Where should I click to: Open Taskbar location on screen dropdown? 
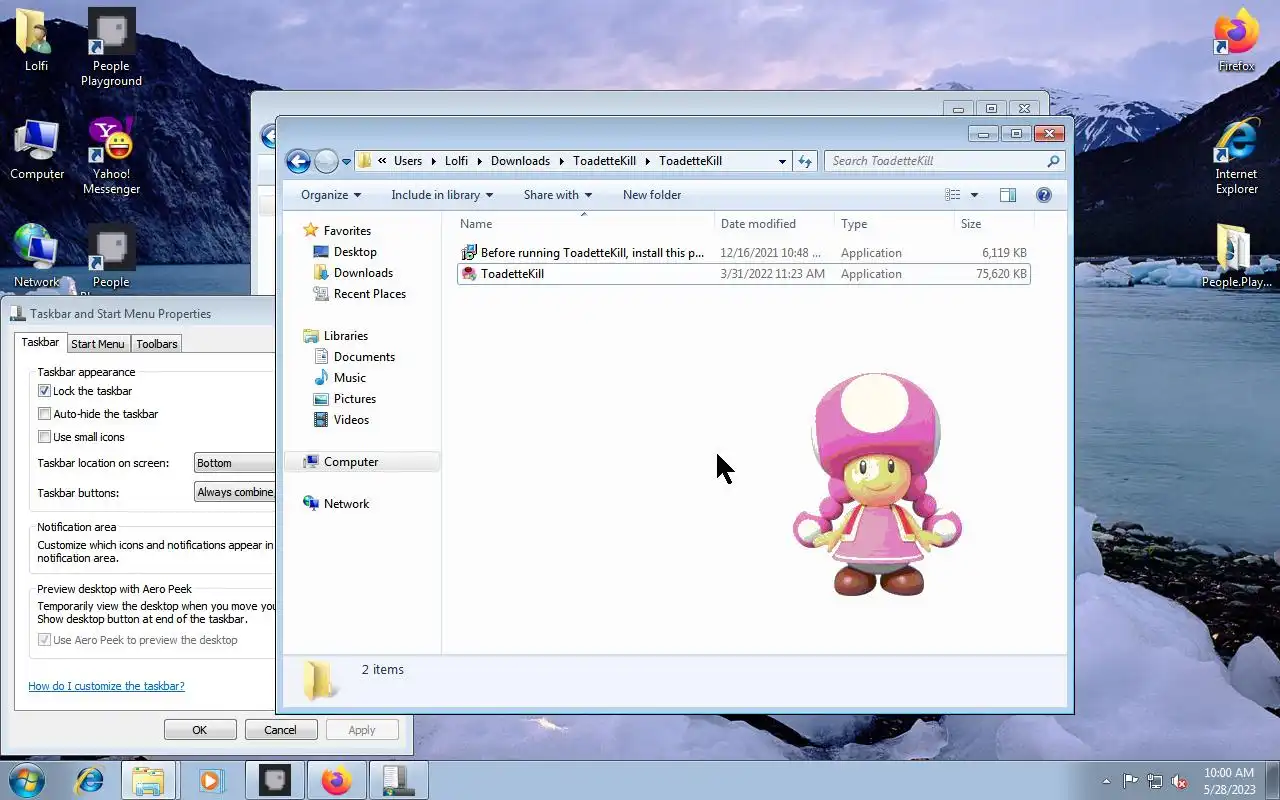click(234, 463)
